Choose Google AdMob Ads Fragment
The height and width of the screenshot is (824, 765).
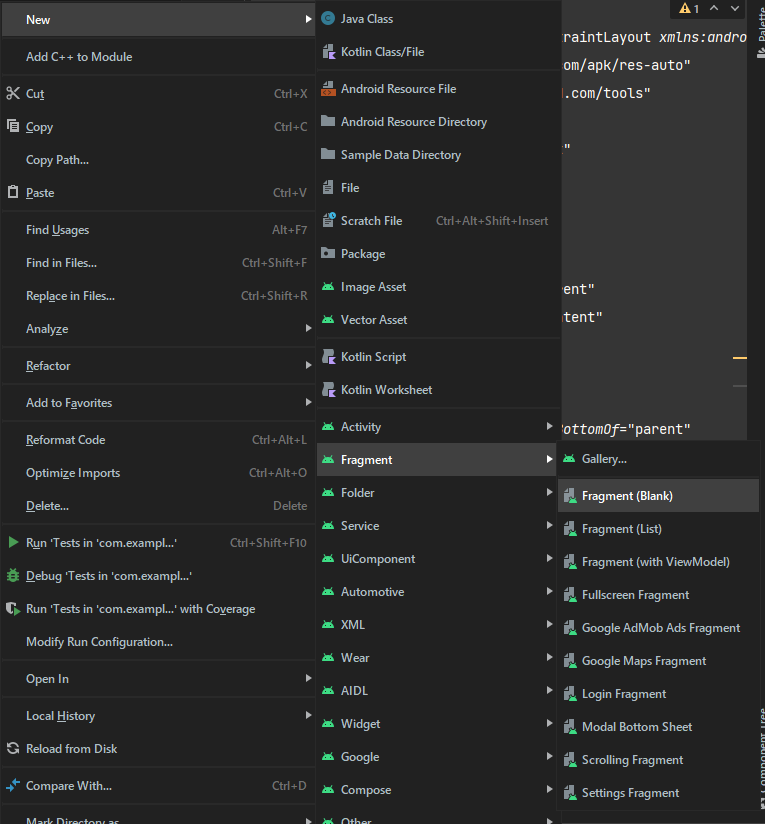[658, 628]
